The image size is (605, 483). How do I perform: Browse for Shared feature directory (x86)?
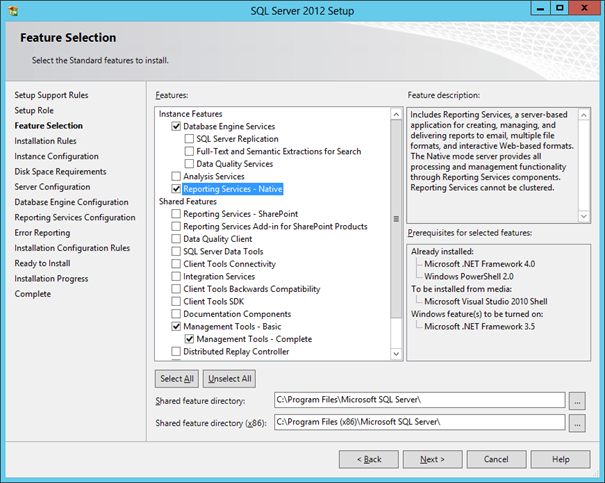click(x=577, y=423)
